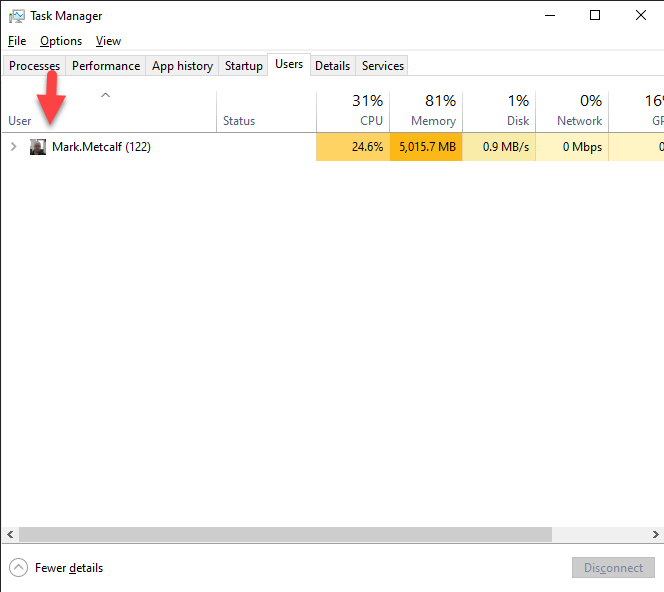
Task: Click the Disconnect button
Action: coord(613,567)
